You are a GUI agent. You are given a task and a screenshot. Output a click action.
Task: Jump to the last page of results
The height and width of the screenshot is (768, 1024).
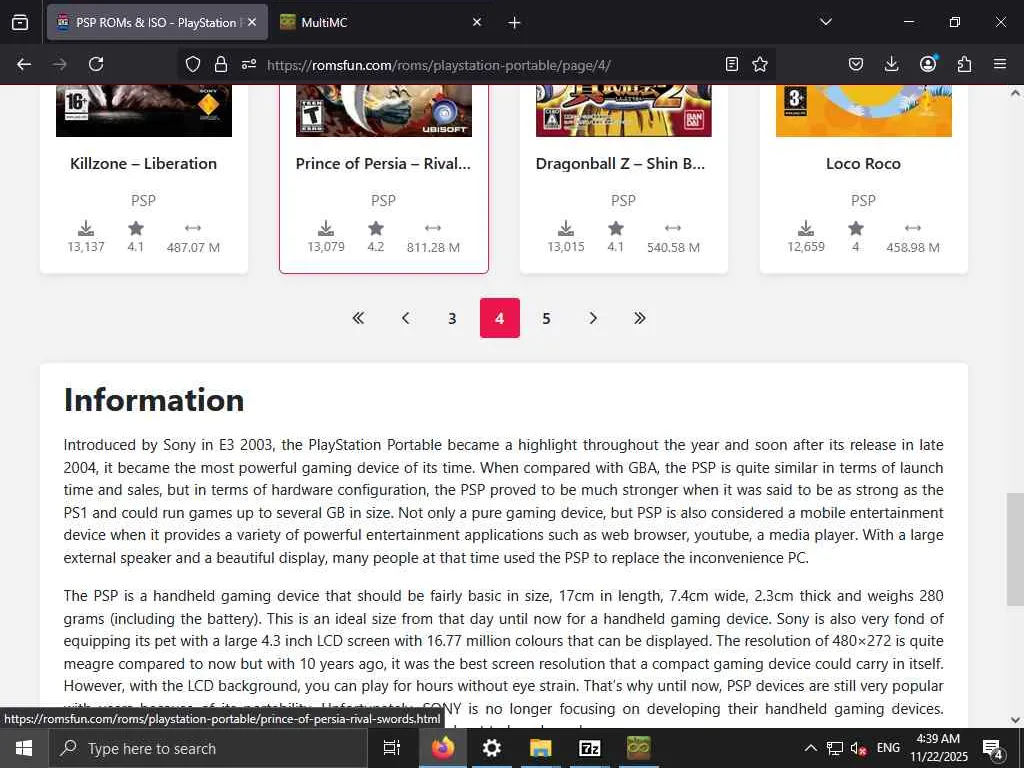coord(640,318)
